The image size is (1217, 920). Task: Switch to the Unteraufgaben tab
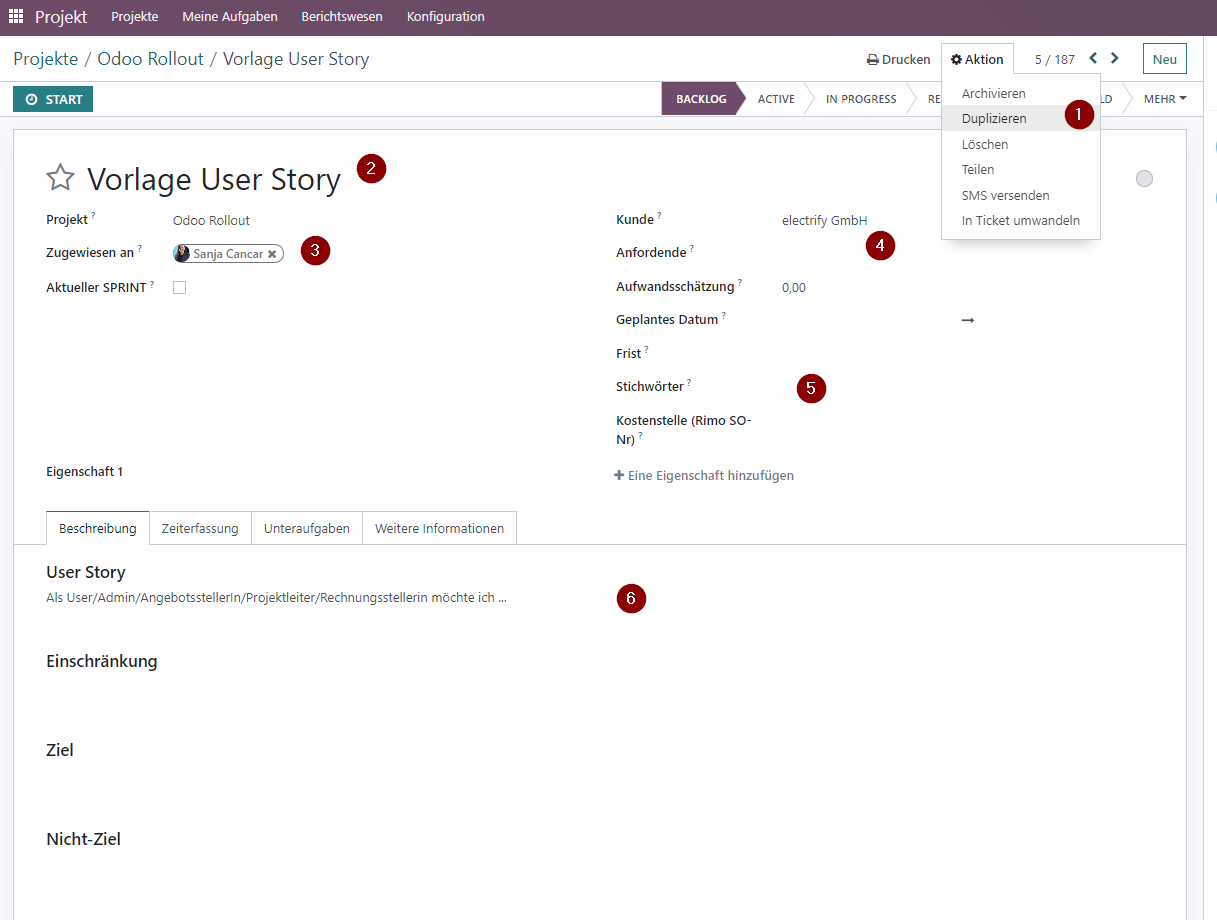[x=307, y=528]
